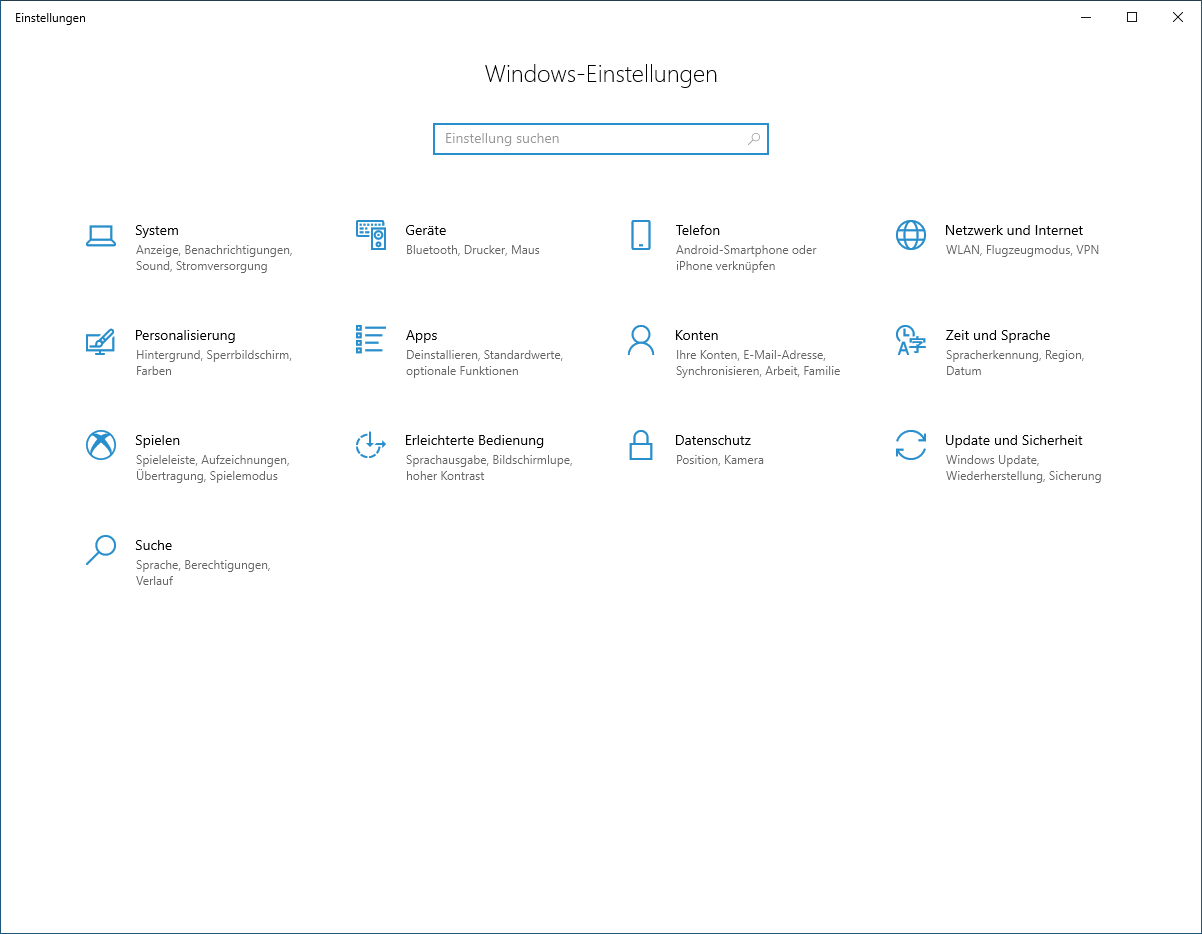Open the Update und Sicherheit title

pyautogui.click(x=1014, y=440)
